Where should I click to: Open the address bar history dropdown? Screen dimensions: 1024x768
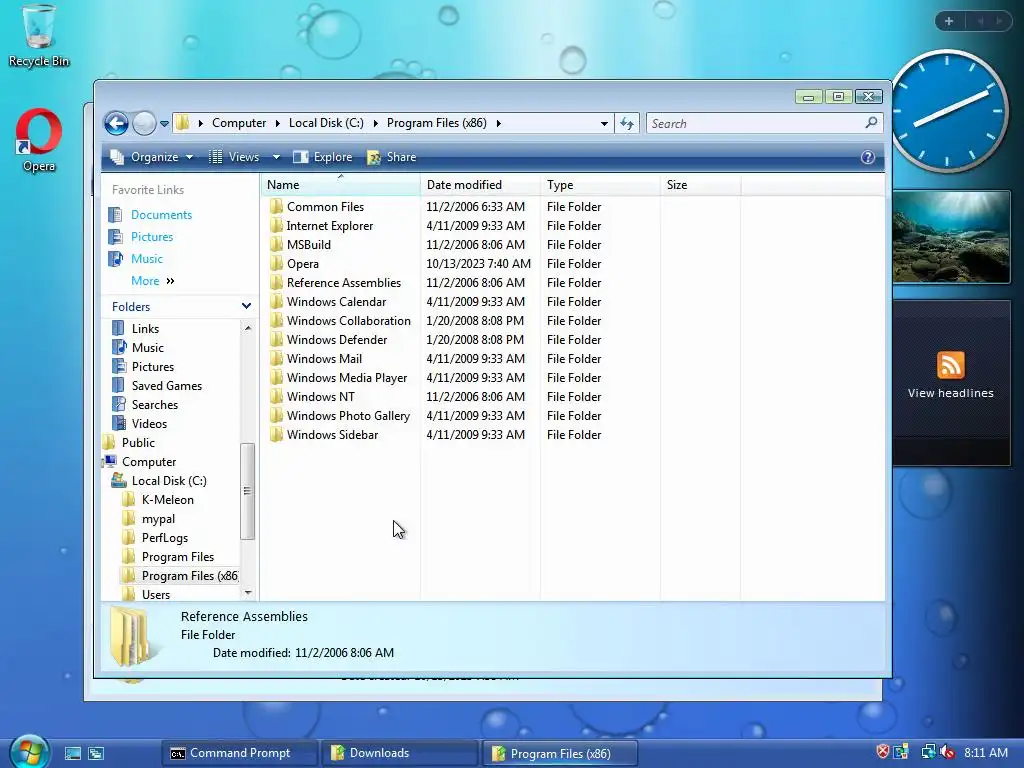click(x=604, y=123)
